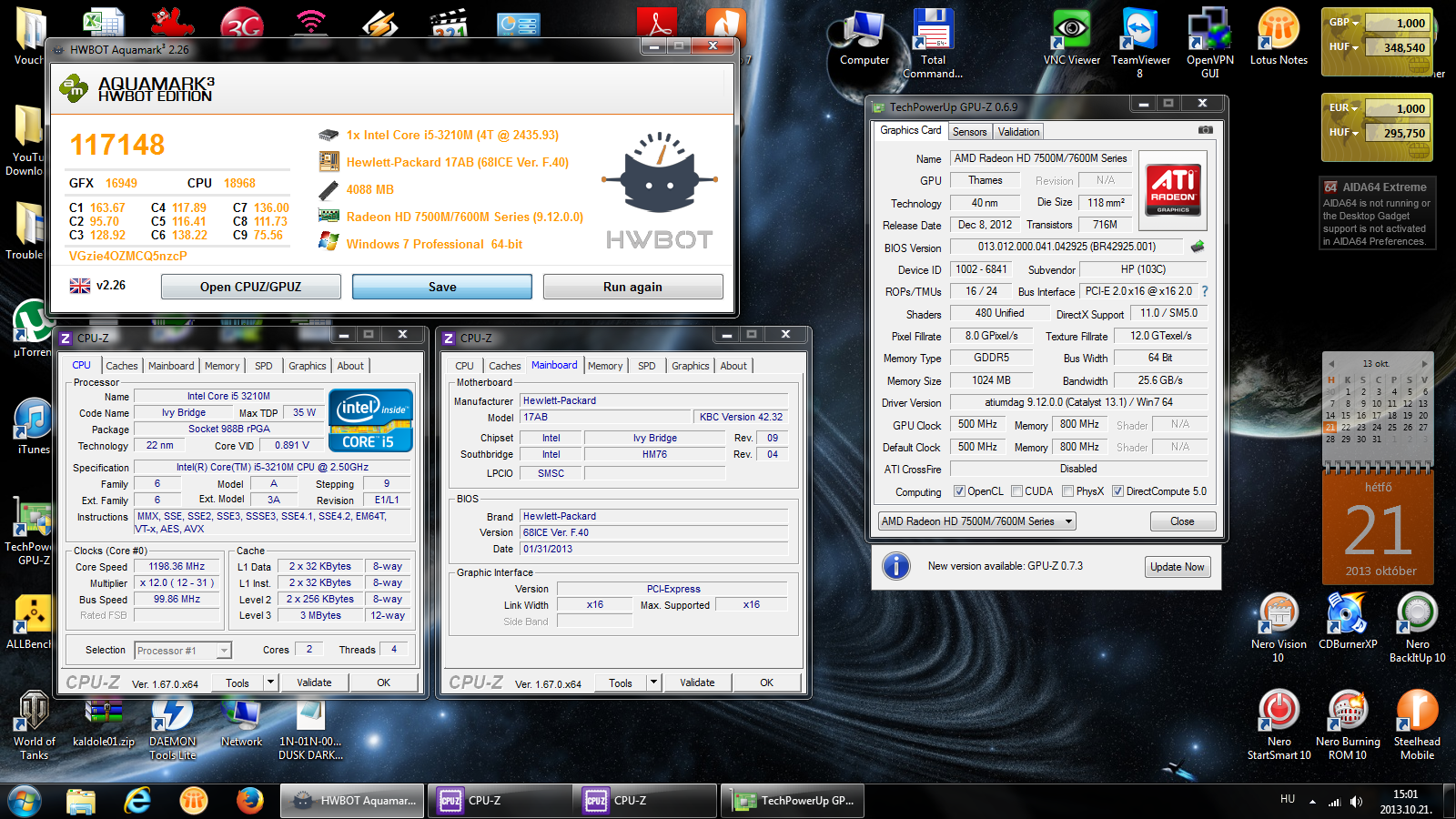The width and height of the screenshot is (1456, 819).
Task: Click the GPU-Z screenshot camera icon
Action: click(x=1205, y=130)
